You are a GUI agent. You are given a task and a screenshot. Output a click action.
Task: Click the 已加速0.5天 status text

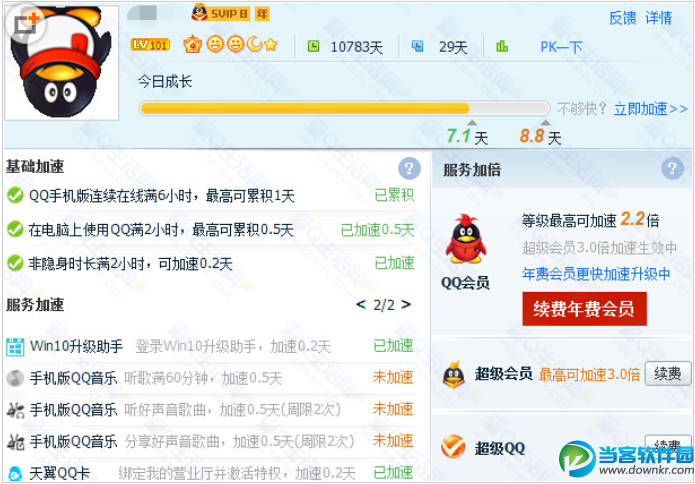pyautogui.click(x=377, y=230)
